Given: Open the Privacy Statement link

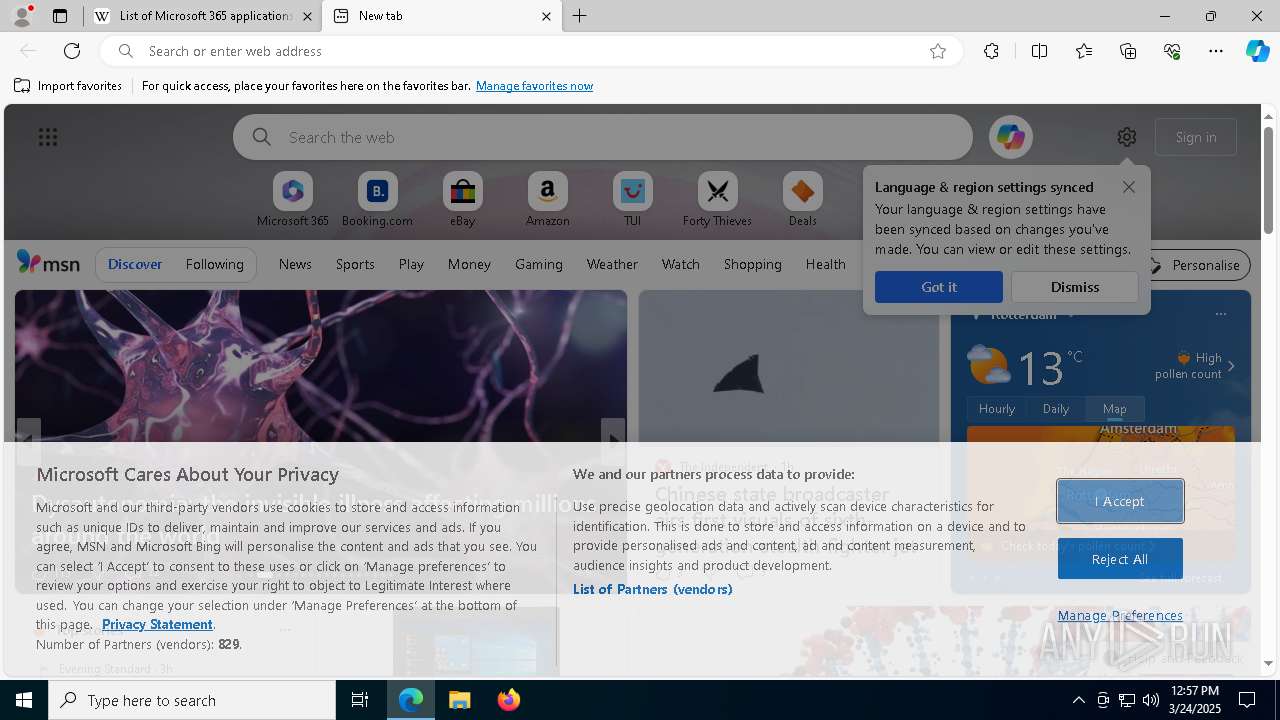Looking at the screenshot, I should (157, 624).
